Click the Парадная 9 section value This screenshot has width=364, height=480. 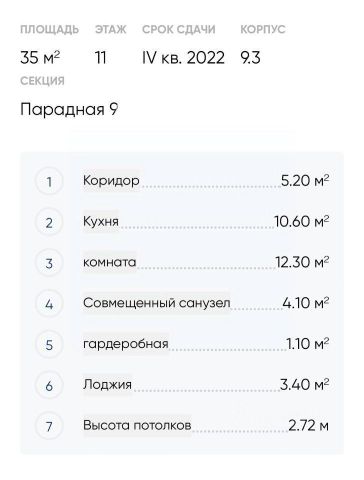[x=69, y=109]
